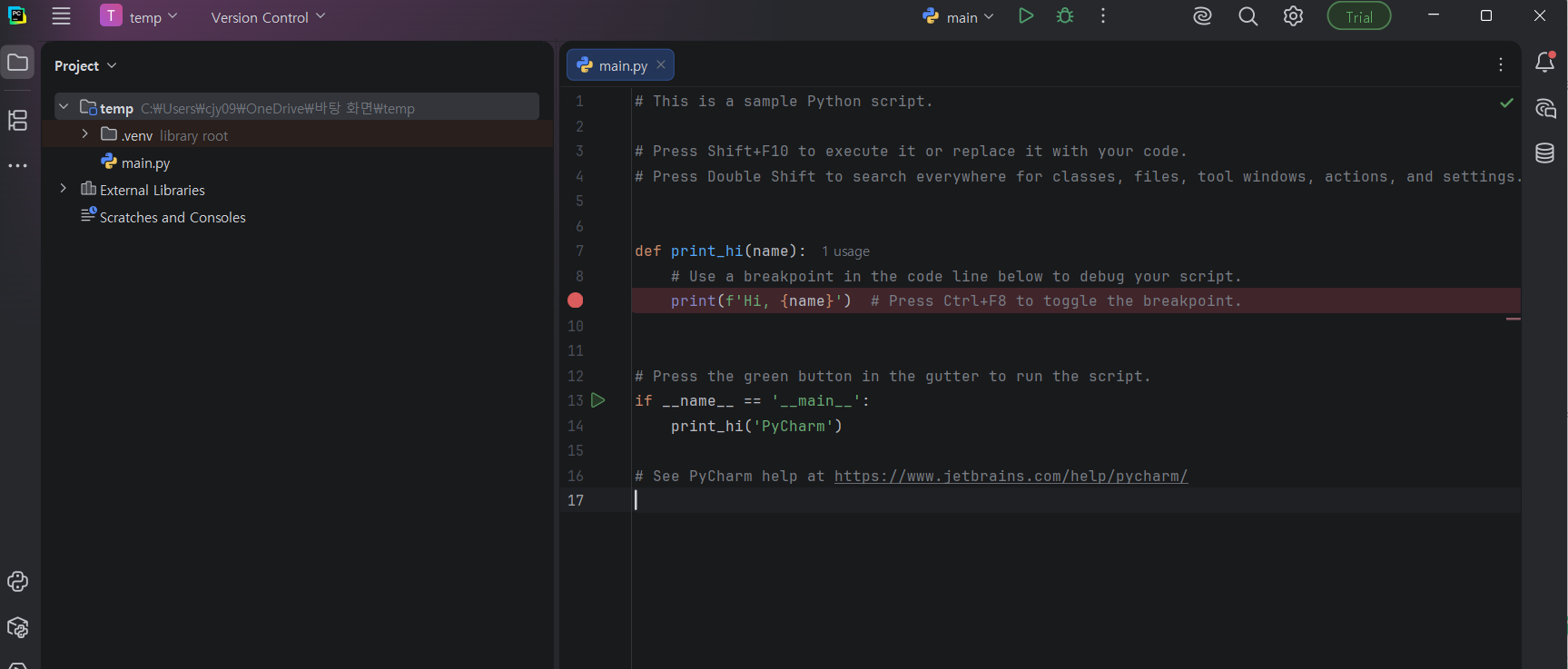1568x669 pixels.
Task: Select main.py in the project tree
Action: coord(145,162)
